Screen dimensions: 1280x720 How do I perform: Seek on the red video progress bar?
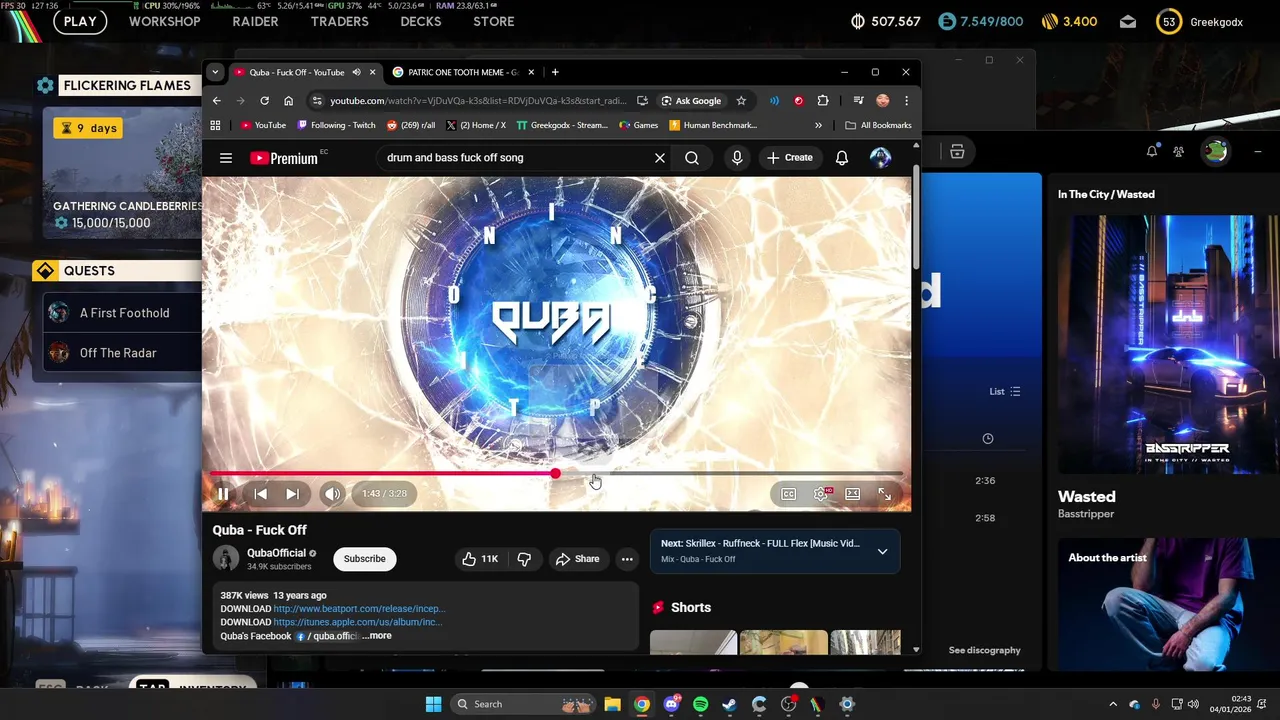point(556,474)
